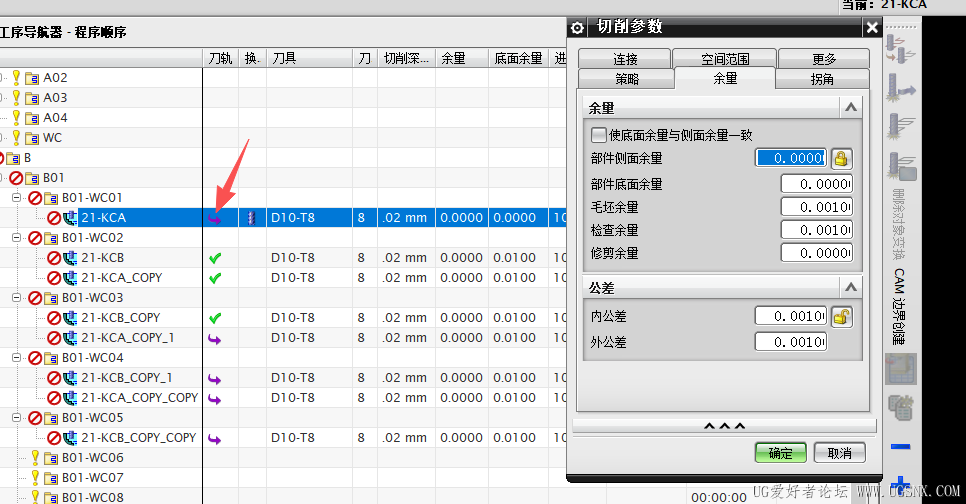Click the purple arrow in the 21-KCB_COPY_COPY row
The width and height of the screenshot is (966, 504).
(214, 439)
